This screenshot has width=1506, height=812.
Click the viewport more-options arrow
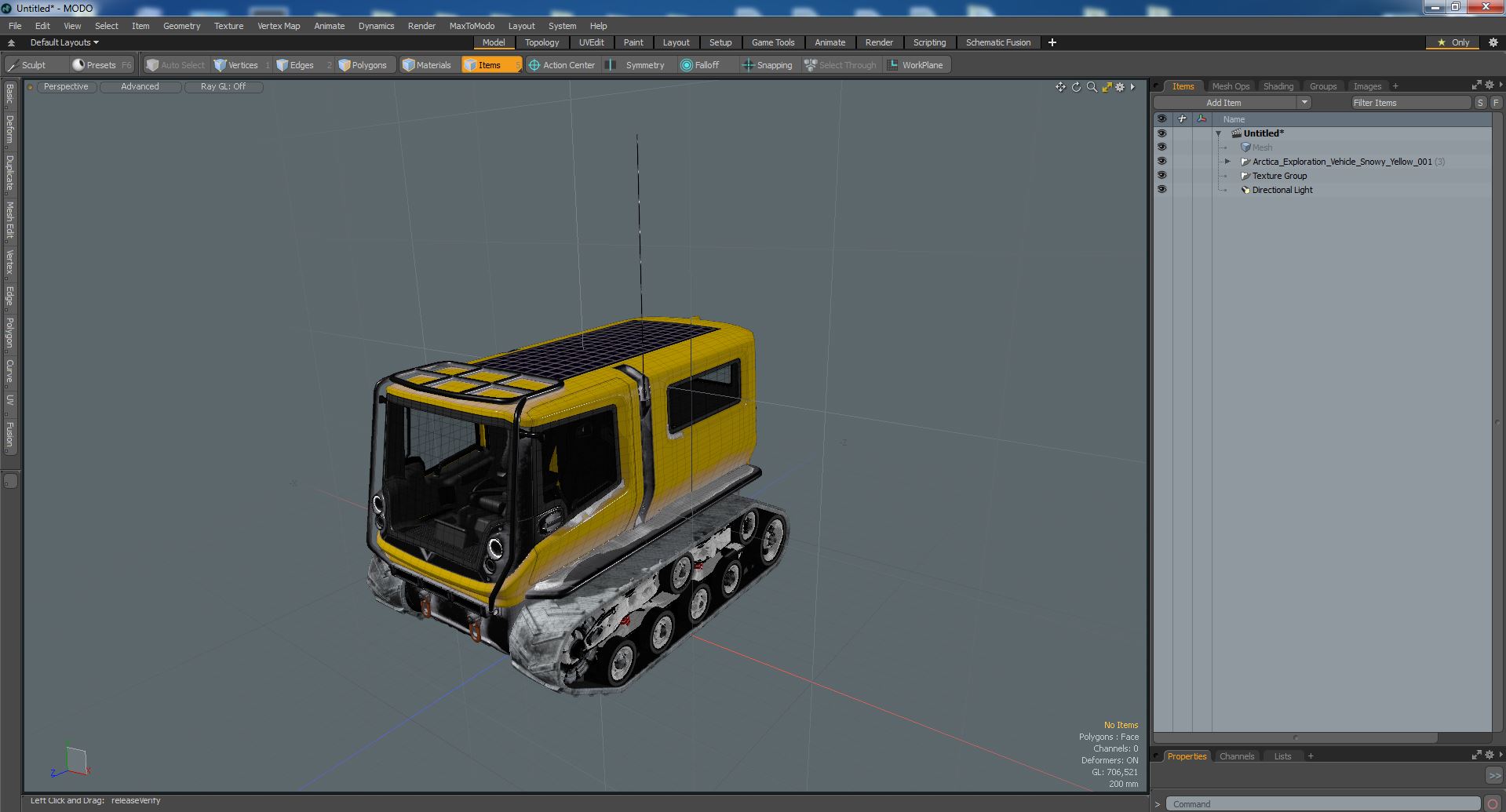(1132, 87)
